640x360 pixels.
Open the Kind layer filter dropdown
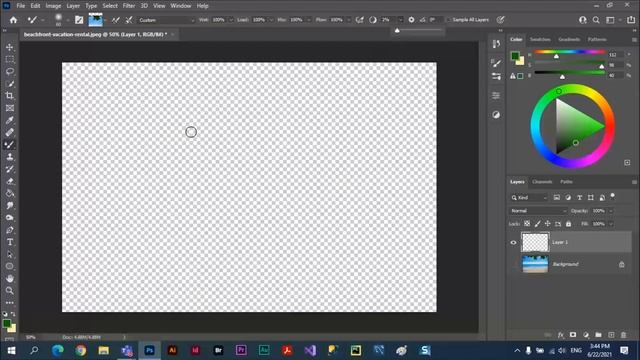pos(529,198)
